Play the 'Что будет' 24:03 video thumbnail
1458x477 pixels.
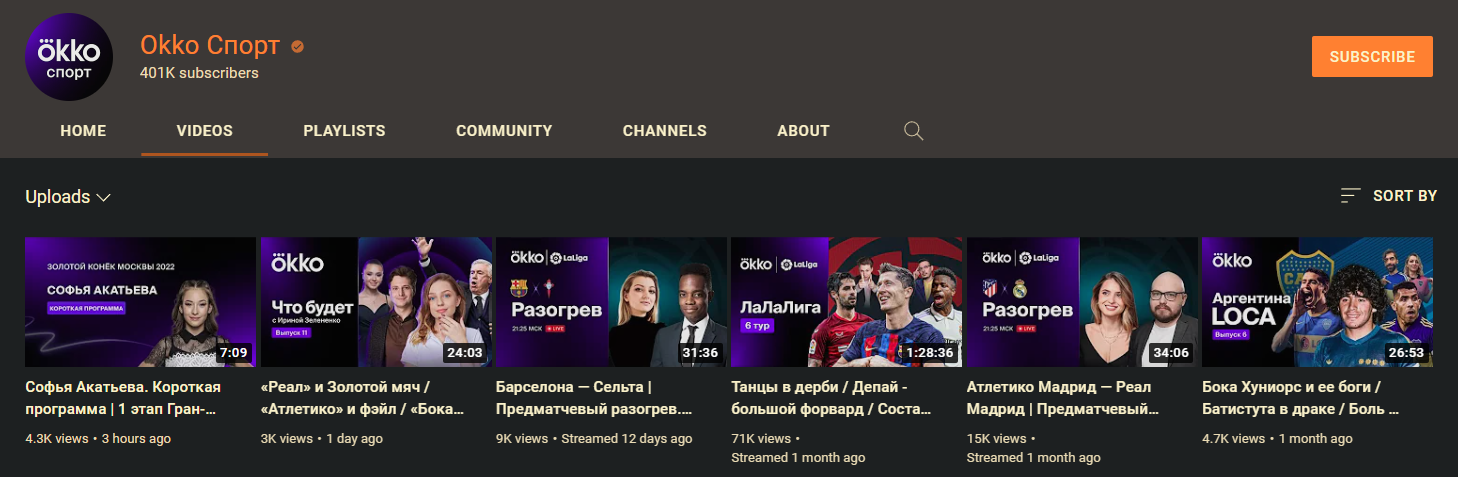point(376,302)
